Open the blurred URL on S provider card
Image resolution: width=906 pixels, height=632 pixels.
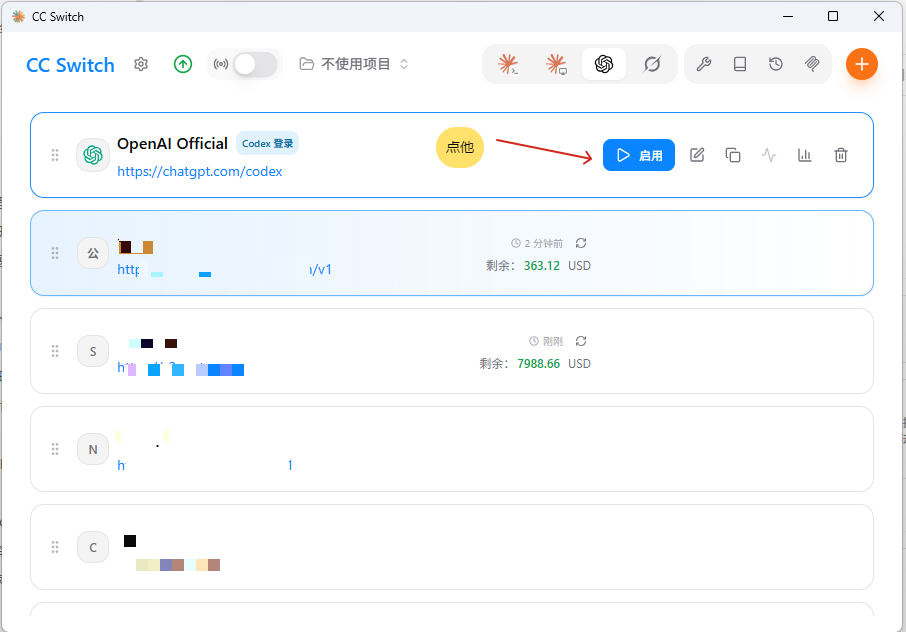(x=180, y=368)
